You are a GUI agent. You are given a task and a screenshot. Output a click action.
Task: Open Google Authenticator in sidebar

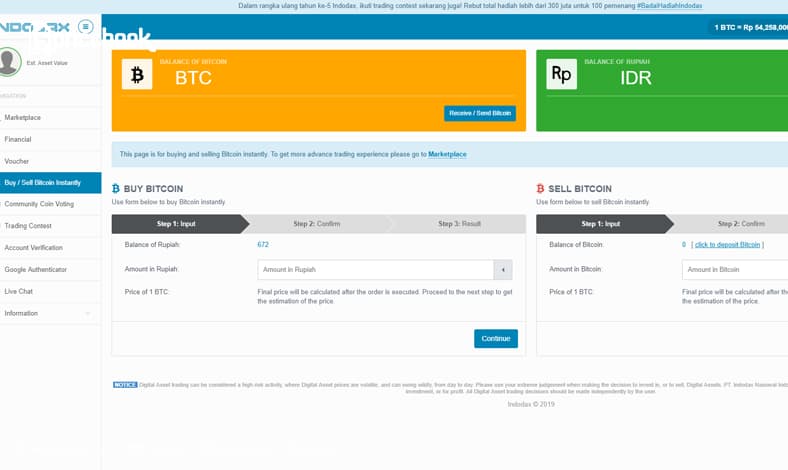(50, 269)
